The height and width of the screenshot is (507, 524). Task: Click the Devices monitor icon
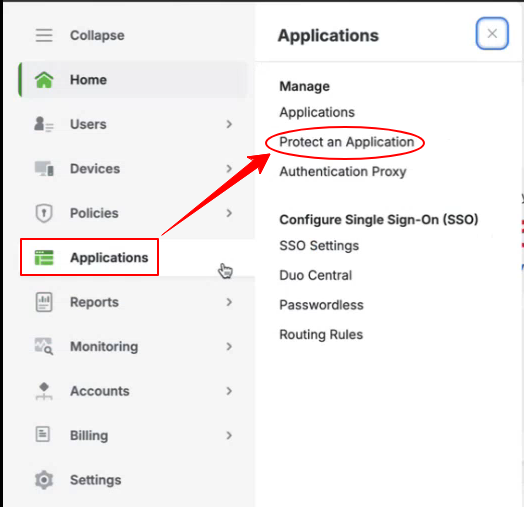(x=44, y=168)
